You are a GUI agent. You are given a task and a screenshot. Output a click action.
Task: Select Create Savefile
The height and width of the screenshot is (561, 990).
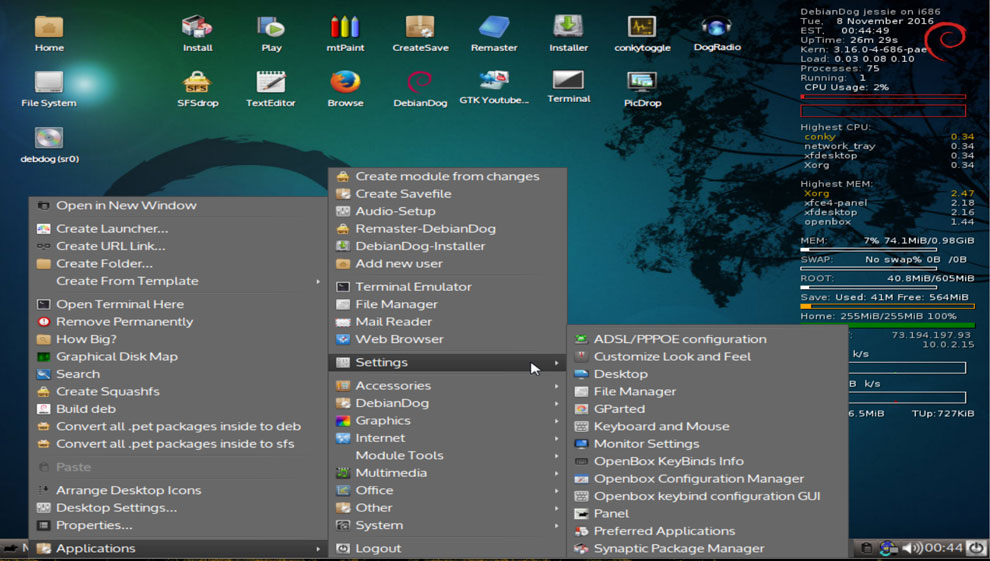point(448,194)
